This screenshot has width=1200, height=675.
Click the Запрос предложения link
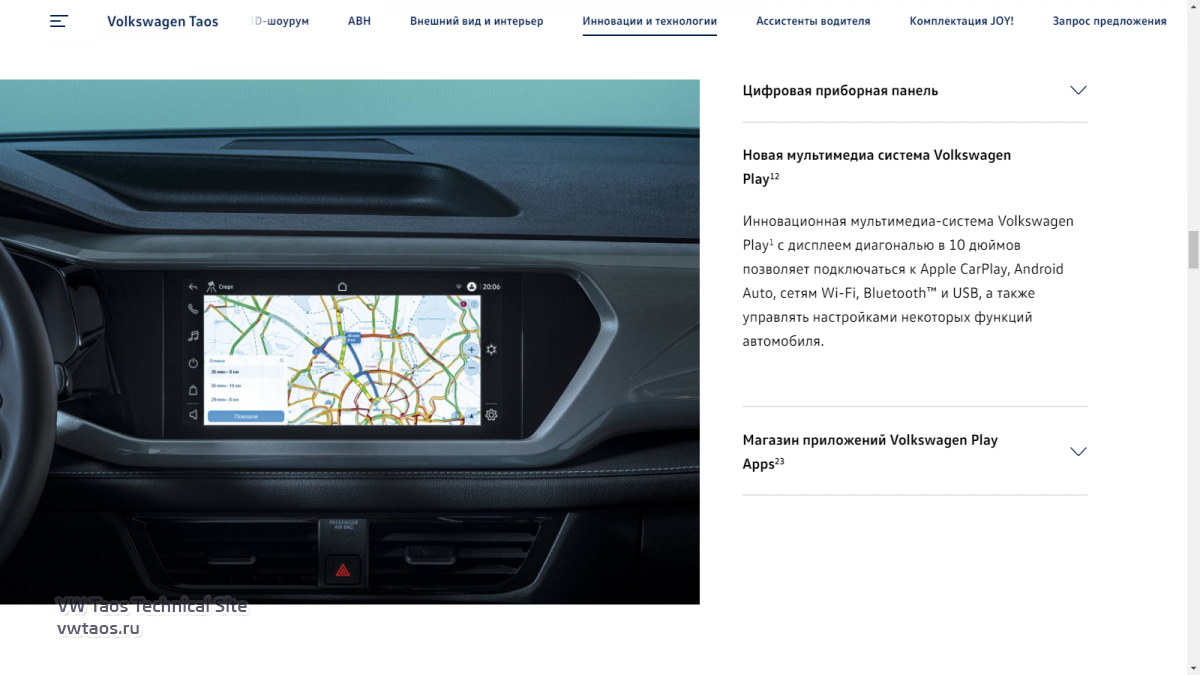(1109, 21)
